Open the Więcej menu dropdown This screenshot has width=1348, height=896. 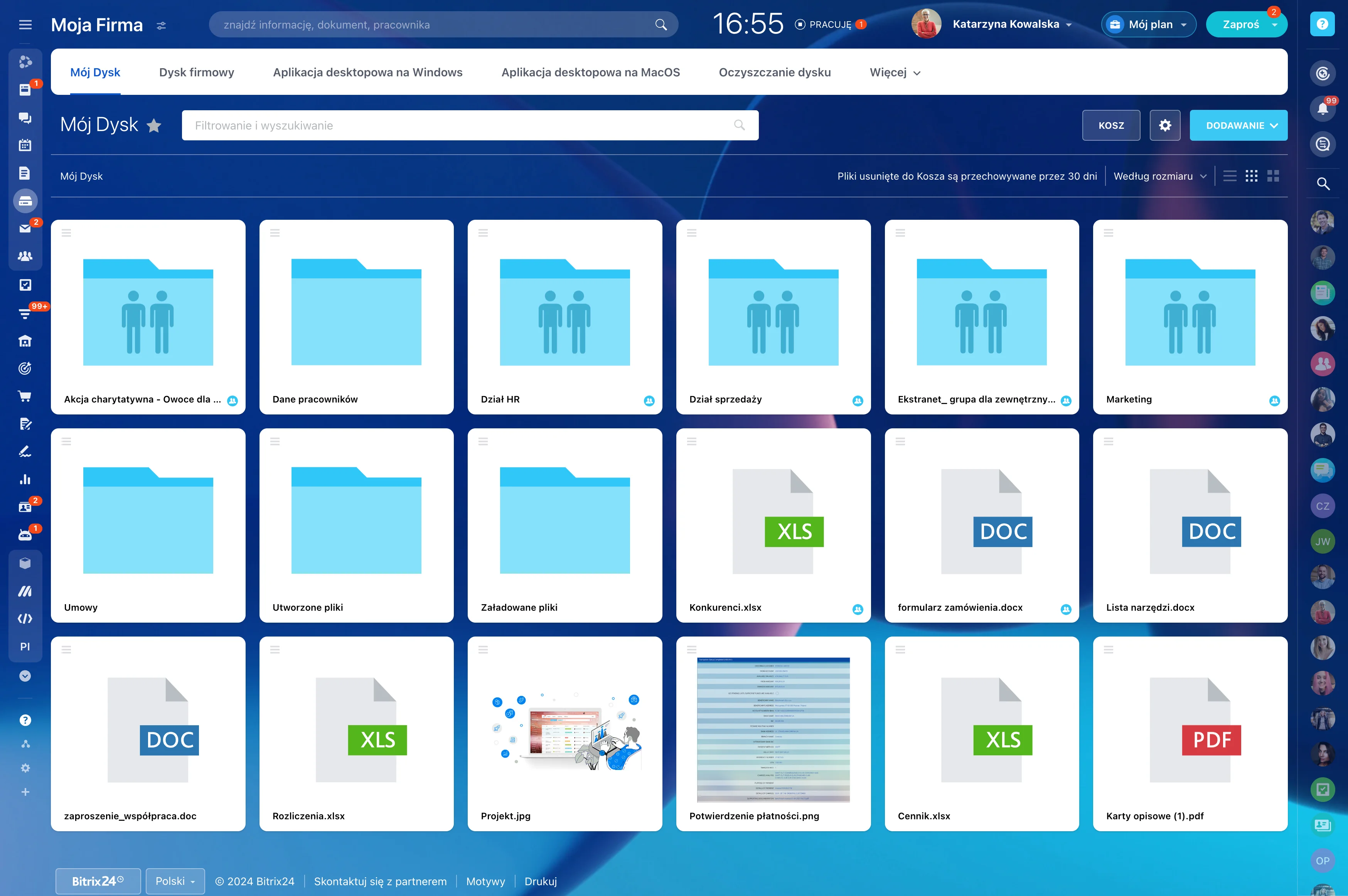[895, 72]
